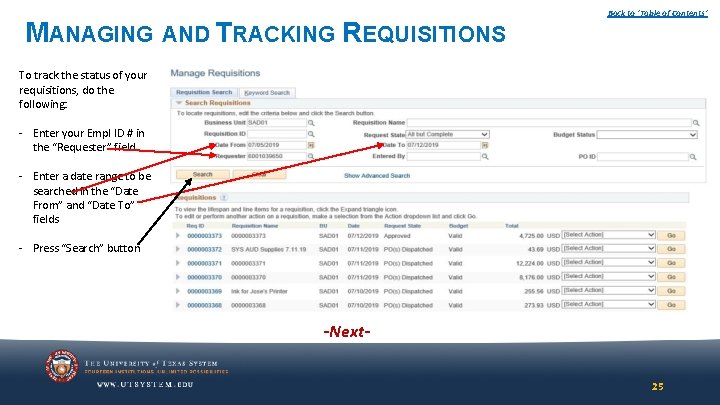
Task: Focus the Entered By field
Action: (x=444, y=157)
